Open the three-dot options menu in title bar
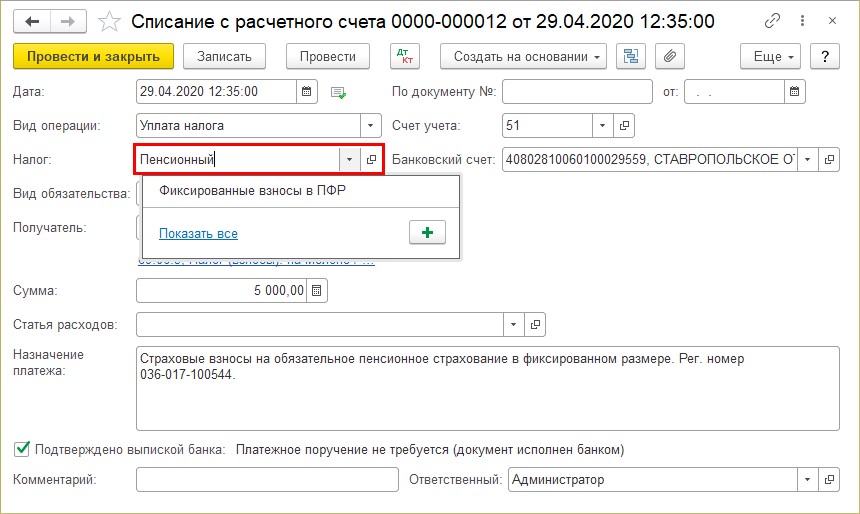Screen dimensions: 860x514 pos(802,21)
